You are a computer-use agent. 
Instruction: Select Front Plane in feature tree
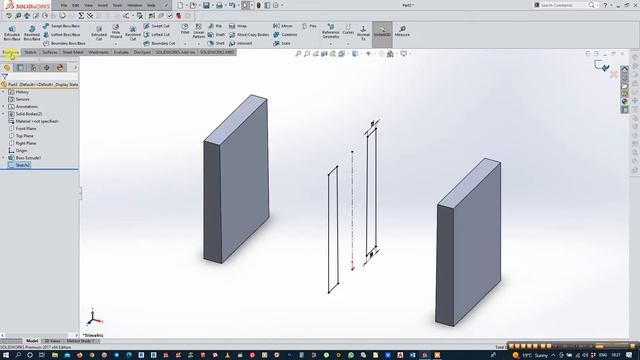click(22, 129)
